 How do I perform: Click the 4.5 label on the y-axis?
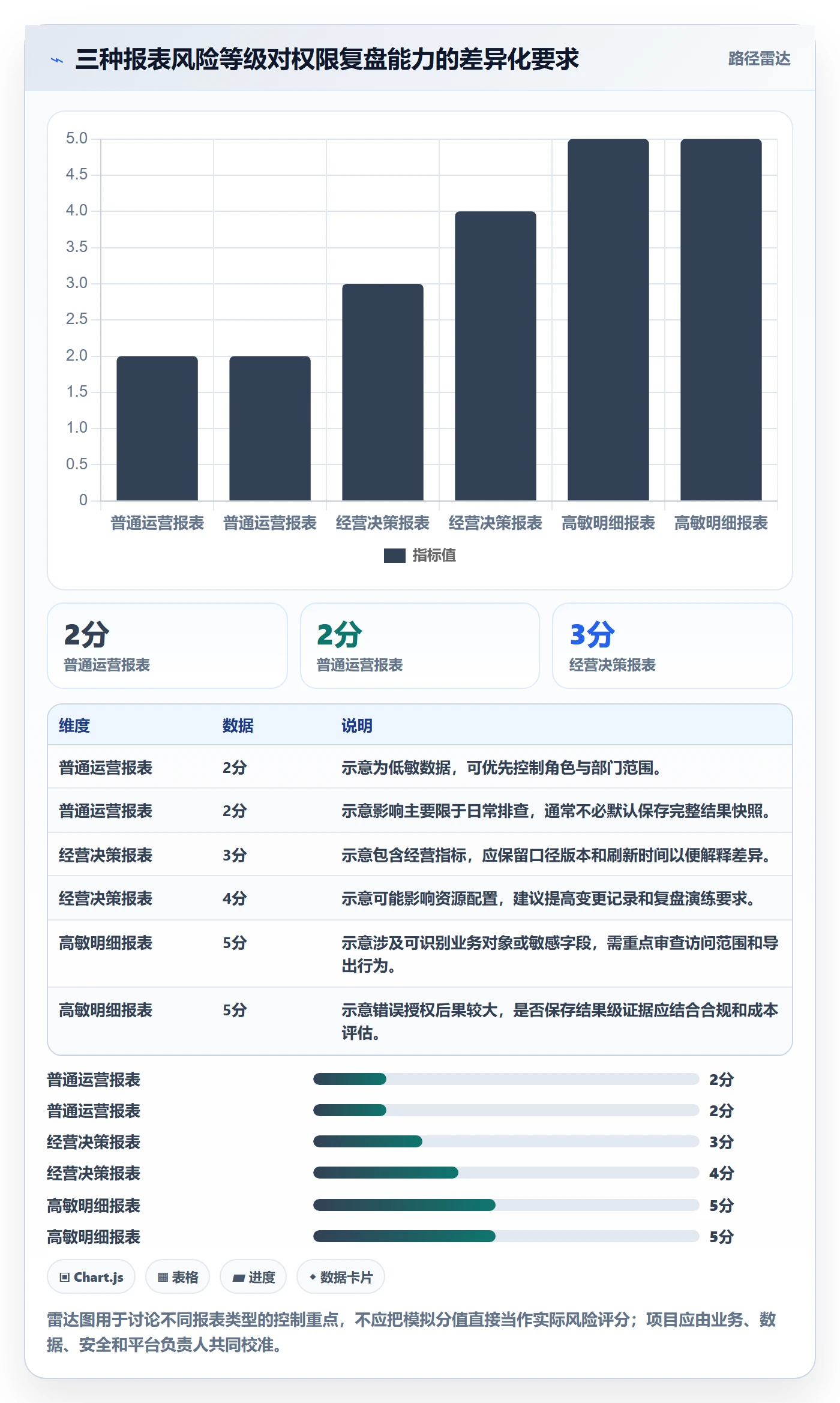click(x=77, y=175)
